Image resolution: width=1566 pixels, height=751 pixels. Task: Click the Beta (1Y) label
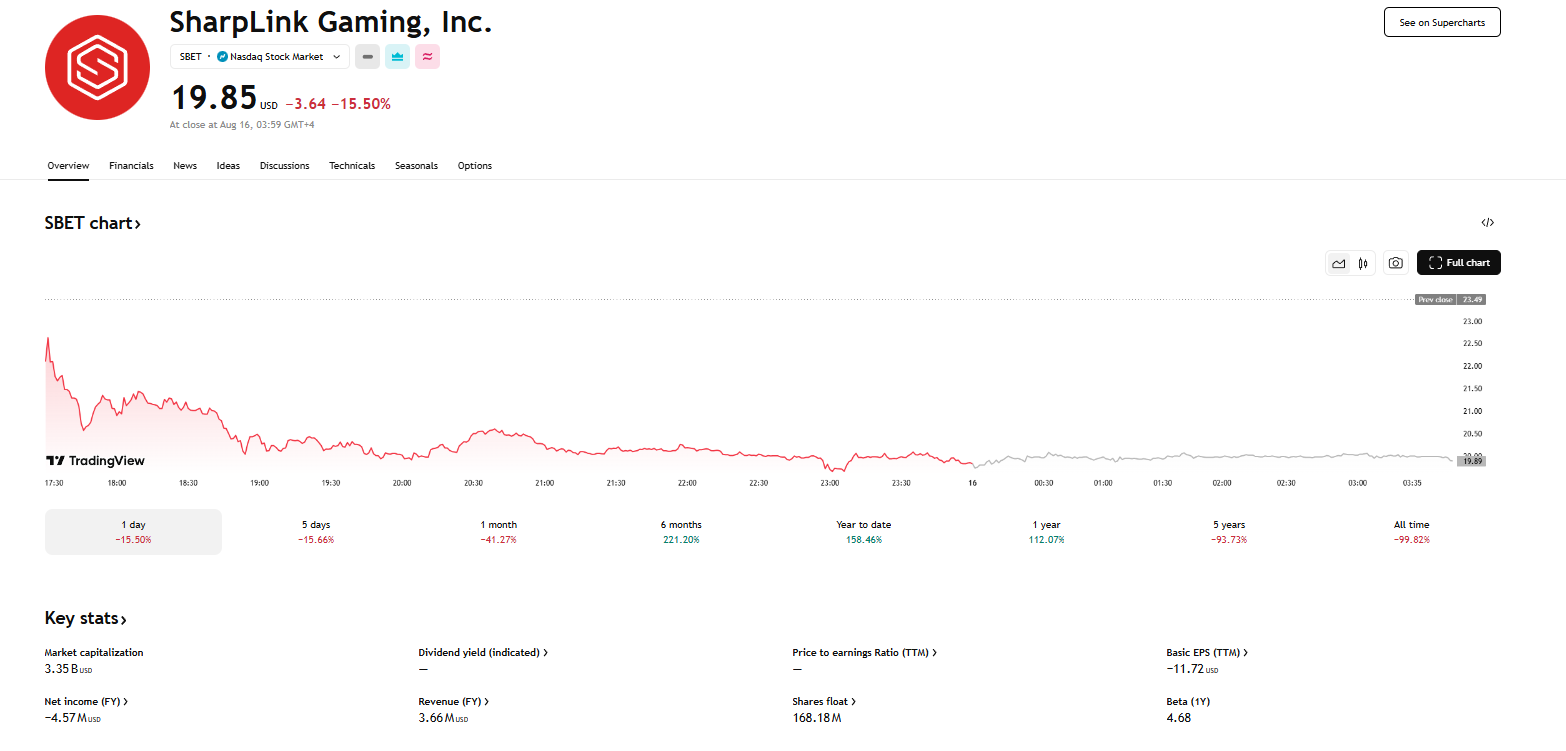point(1188,701)
